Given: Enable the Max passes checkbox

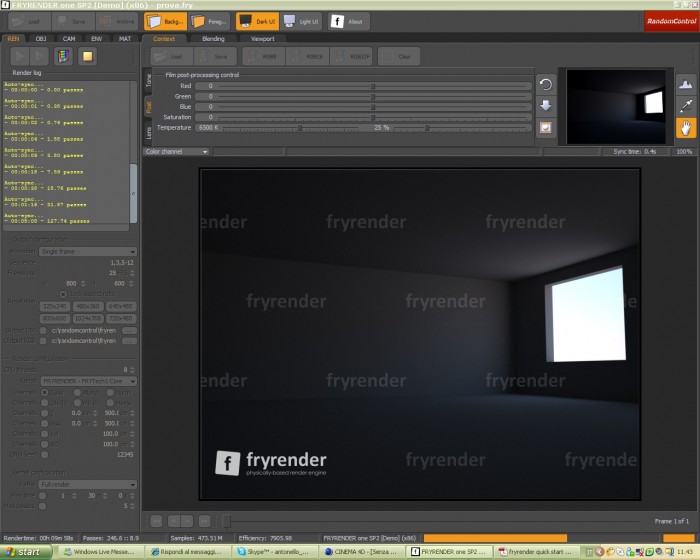Looking at the screenshot, I should (42, 506).
